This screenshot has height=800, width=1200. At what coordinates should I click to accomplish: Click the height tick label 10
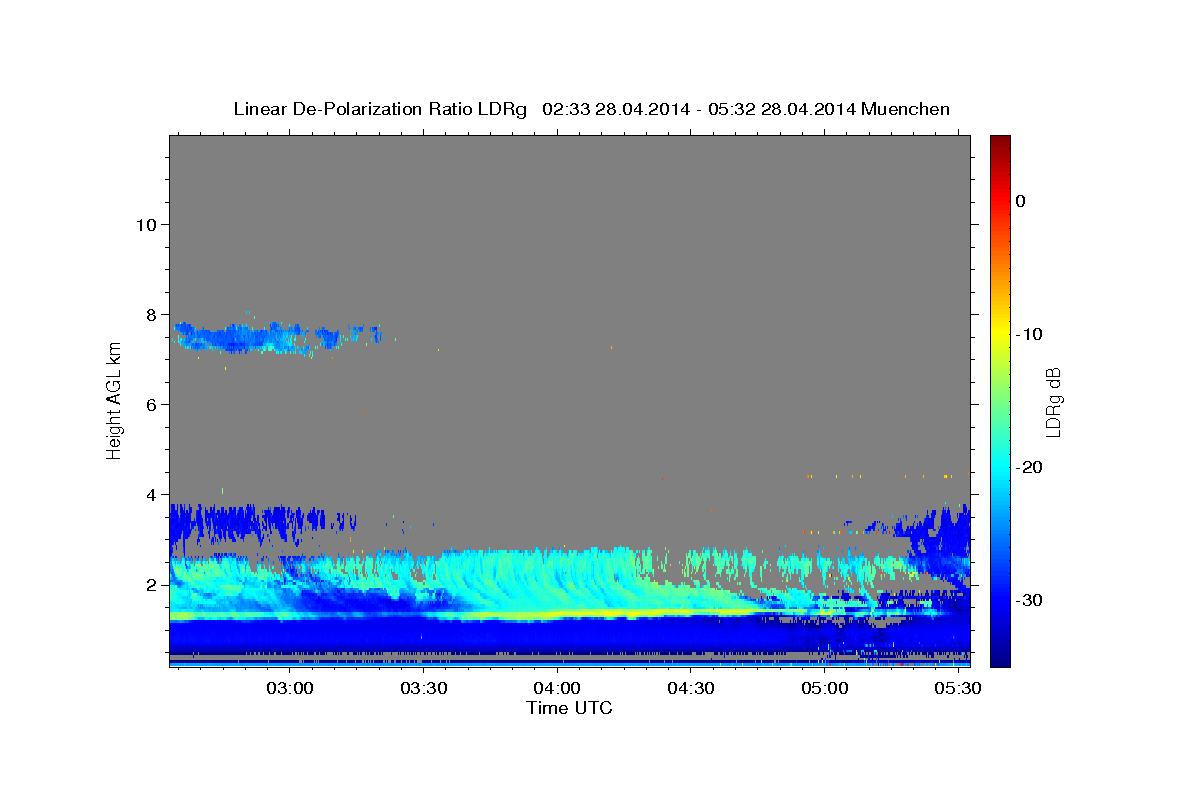[x=145, y=224]
